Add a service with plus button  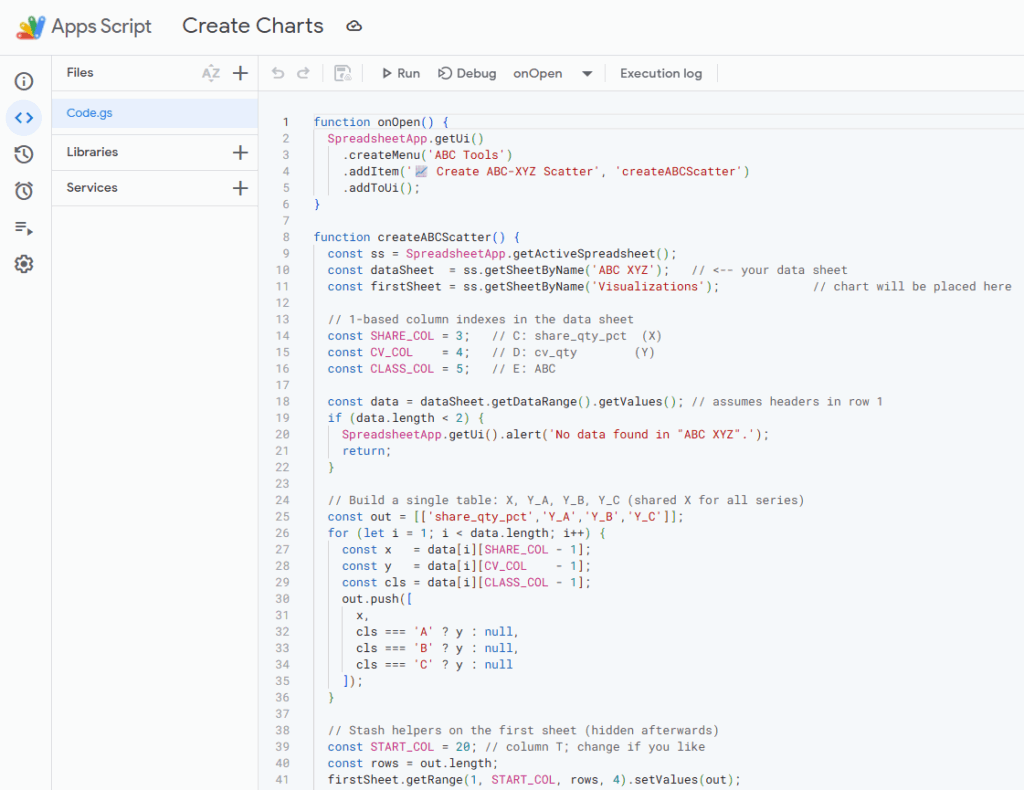[240, 188]
